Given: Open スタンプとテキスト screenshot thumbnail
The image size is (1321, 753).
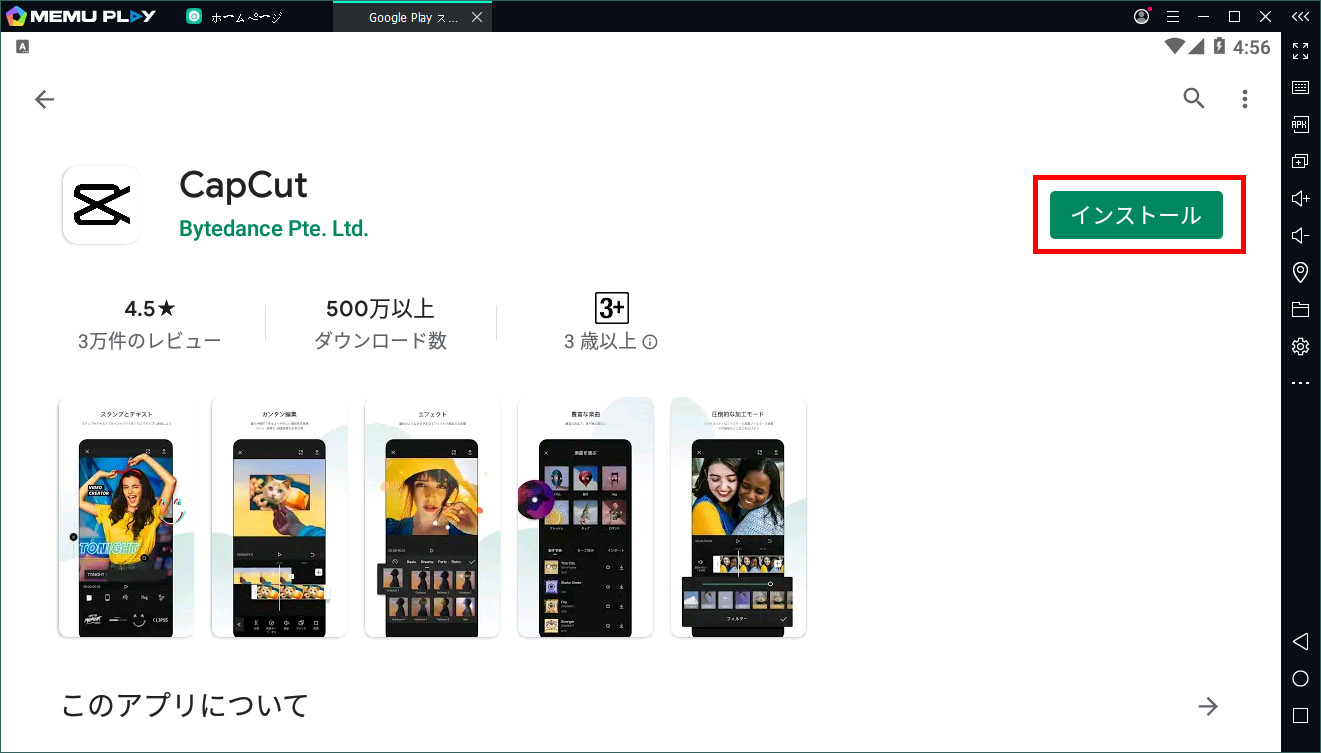Looking at the screenshot, I should pyautogui.click(x=126, y=517).
